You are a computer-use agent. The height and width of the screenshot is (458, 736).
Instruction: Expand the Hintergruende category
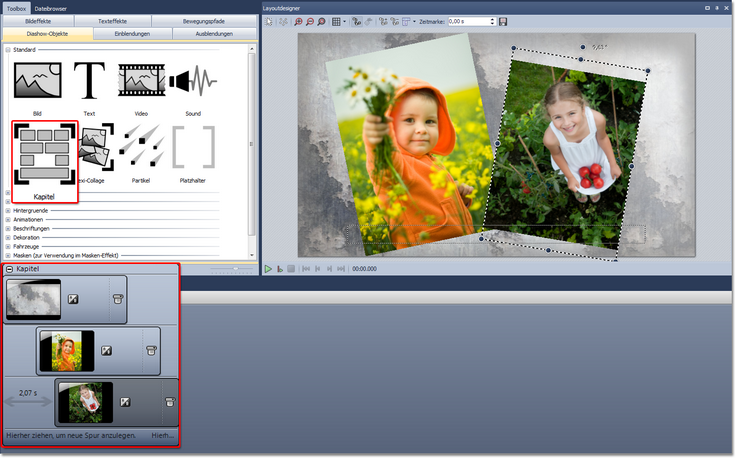[x=8, y=211]
